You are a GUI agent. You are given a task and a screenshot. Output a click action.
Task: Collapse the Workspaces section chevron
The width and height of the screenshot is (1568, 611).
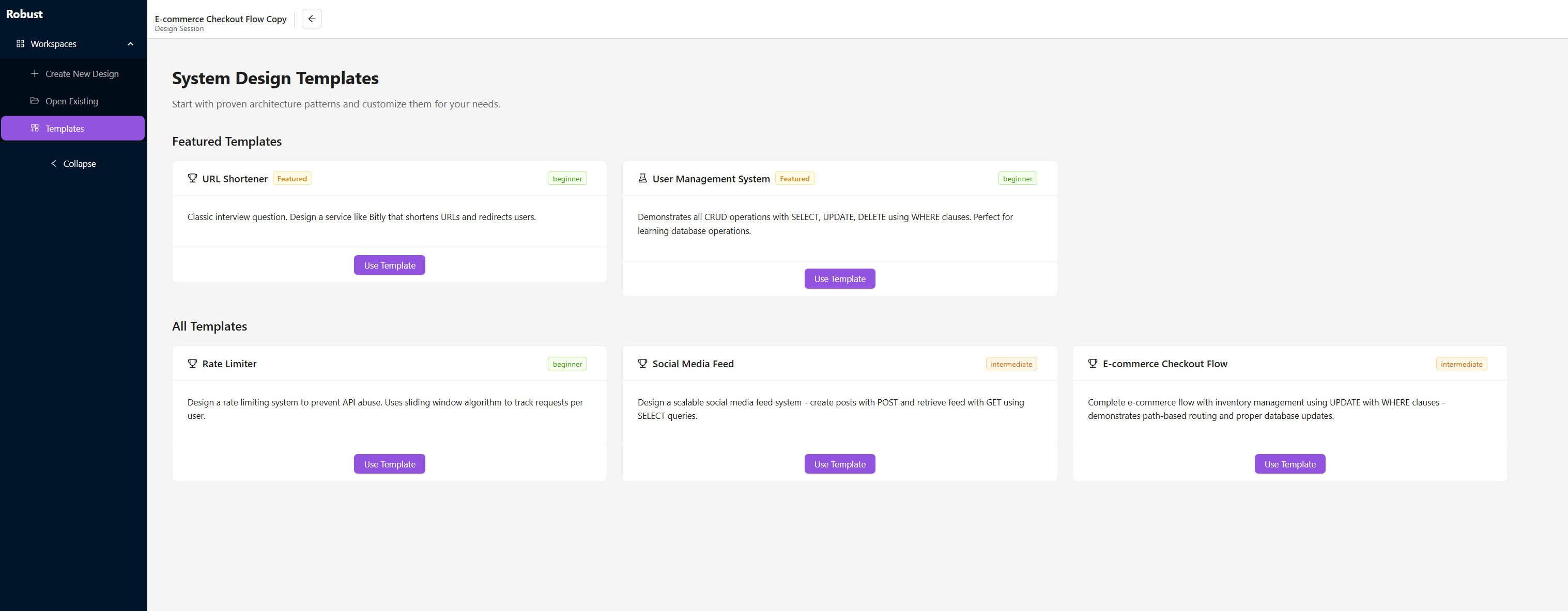pos(130,43)
